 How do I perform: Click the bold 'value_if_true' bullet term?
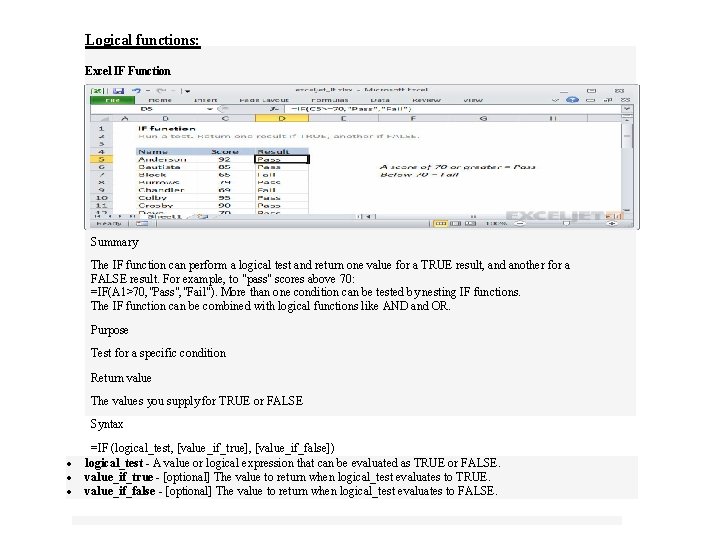tap(118, 477)
